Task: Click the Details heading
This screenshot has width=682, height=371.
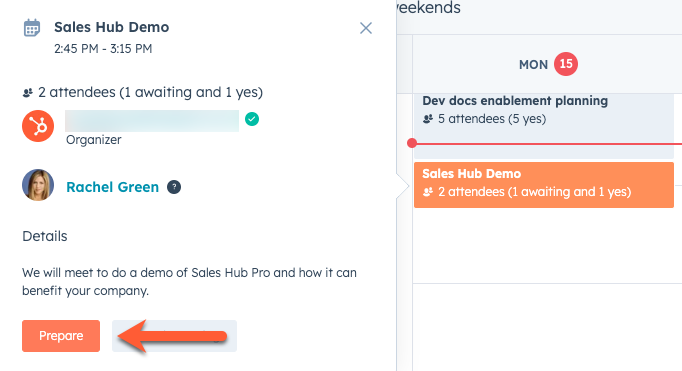Action: (x=45, y=236)
